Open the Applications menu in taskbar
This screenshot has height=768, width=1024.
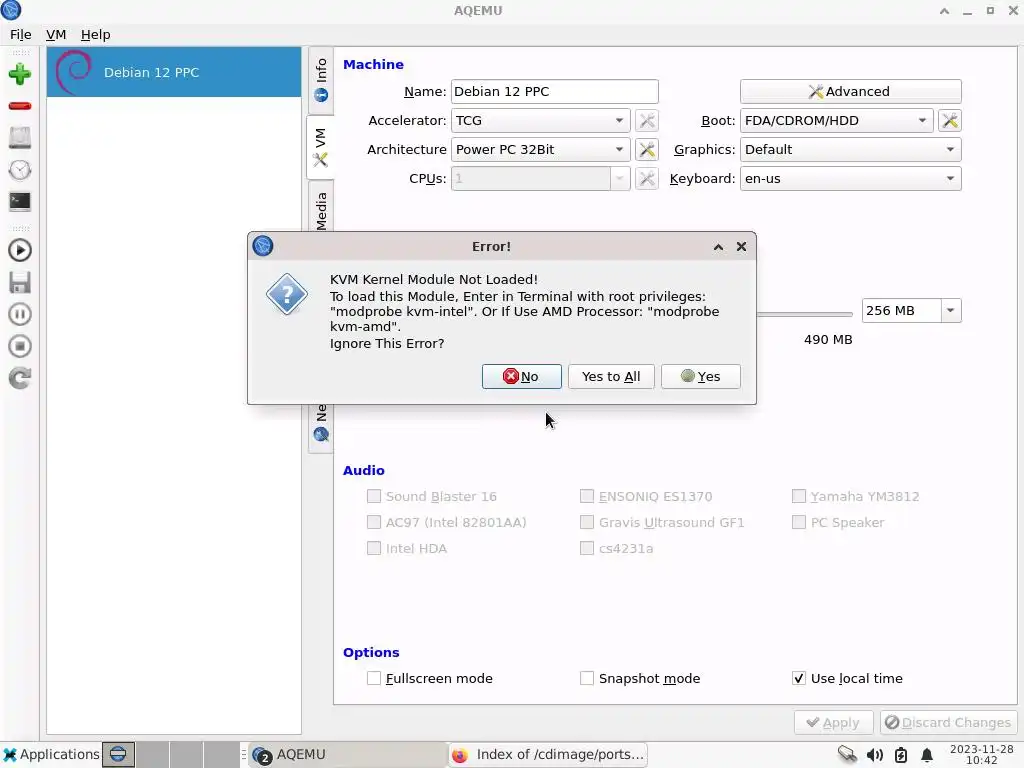tap(51, 754)
